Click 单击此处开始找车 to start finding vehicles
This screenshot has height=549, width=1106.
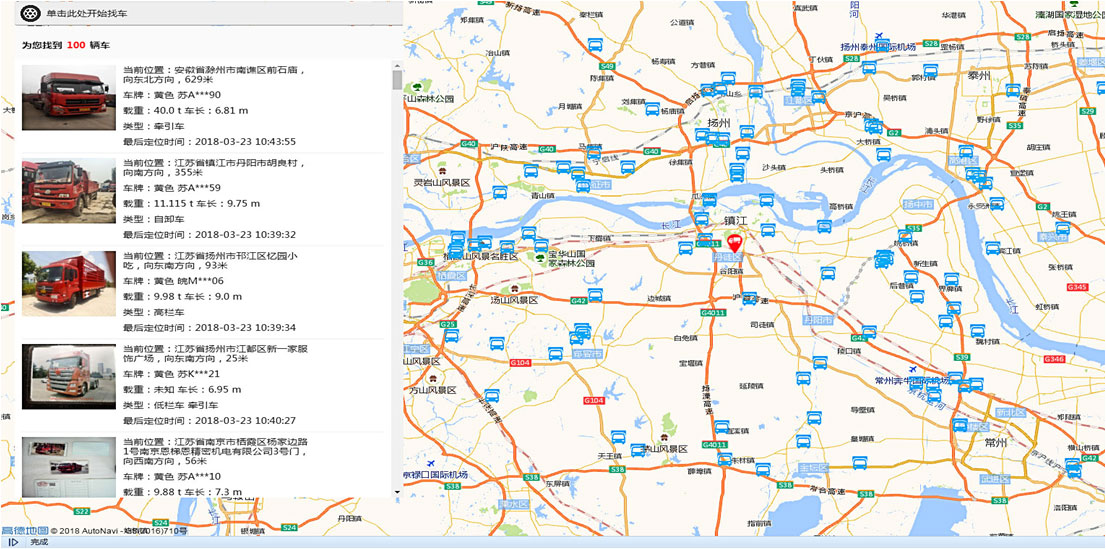pos(87,13)
